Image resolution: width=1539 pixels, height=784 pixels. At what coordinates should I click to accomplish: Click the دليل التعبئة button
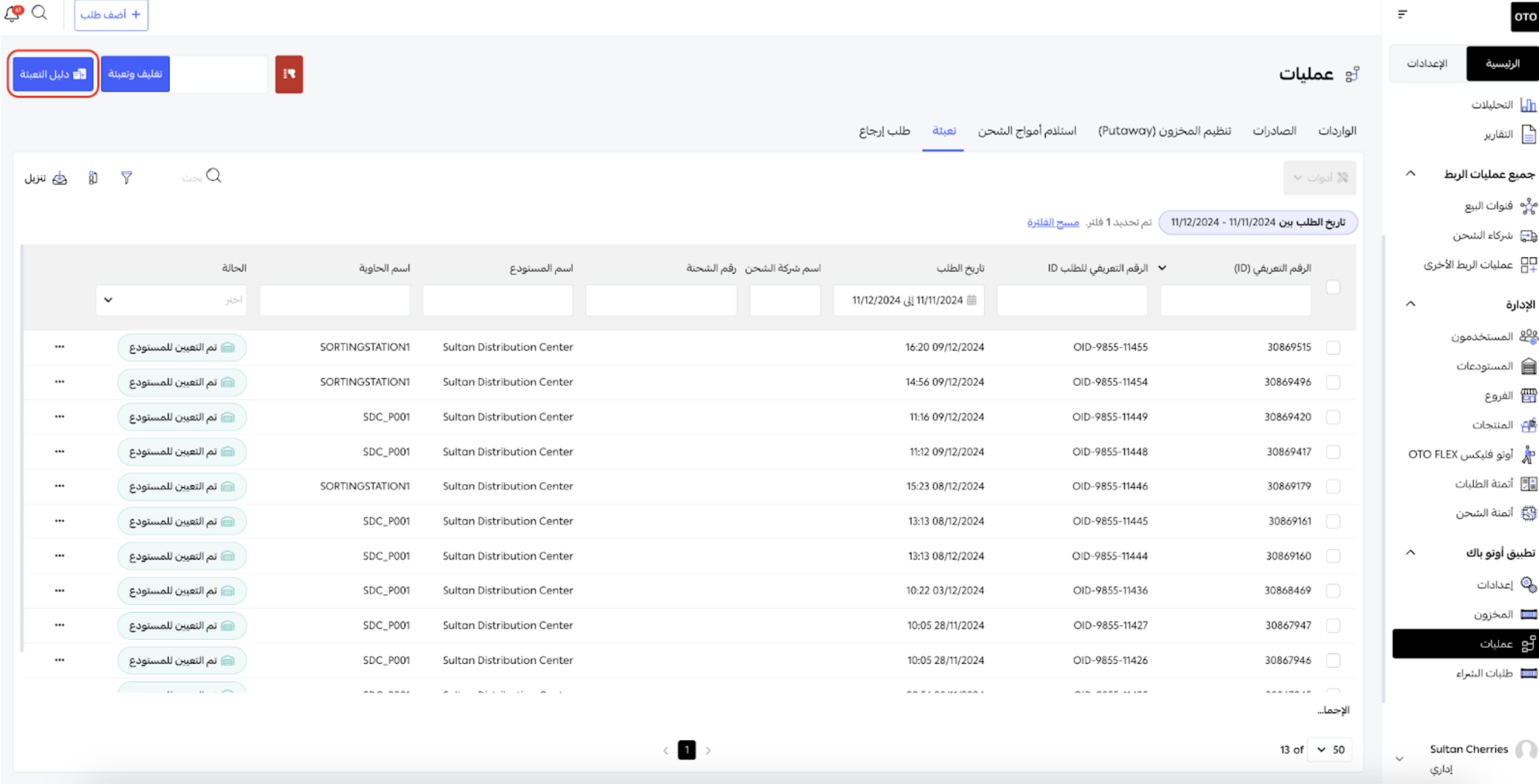click(53, 74)
